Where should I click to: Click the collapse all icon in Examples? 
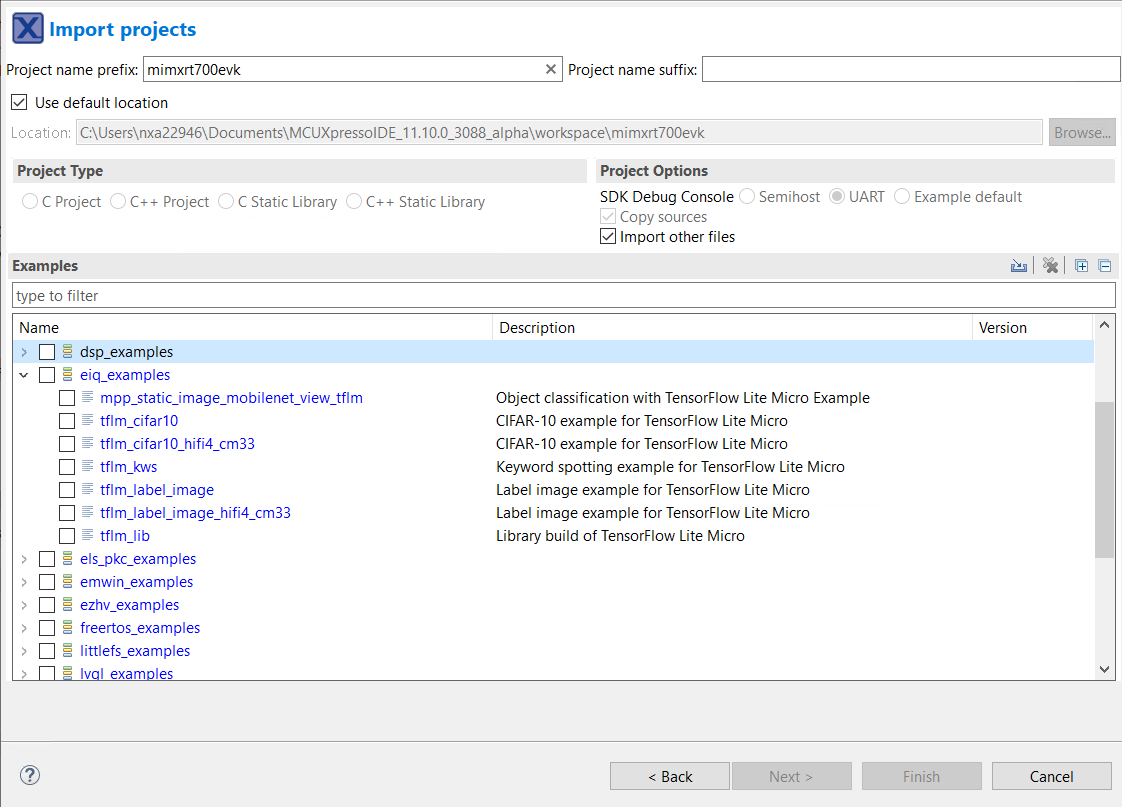(1105, 266)
